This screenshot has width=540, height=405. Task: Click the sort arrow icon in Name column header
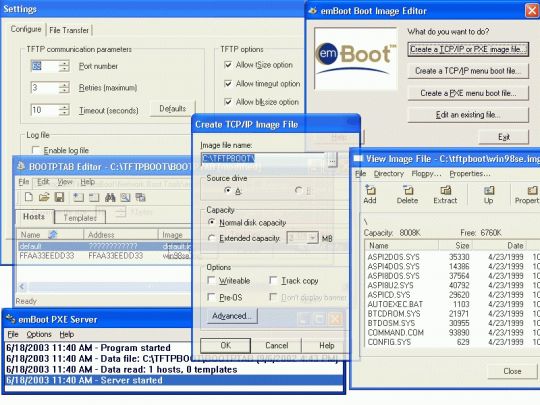pos(53,235)
